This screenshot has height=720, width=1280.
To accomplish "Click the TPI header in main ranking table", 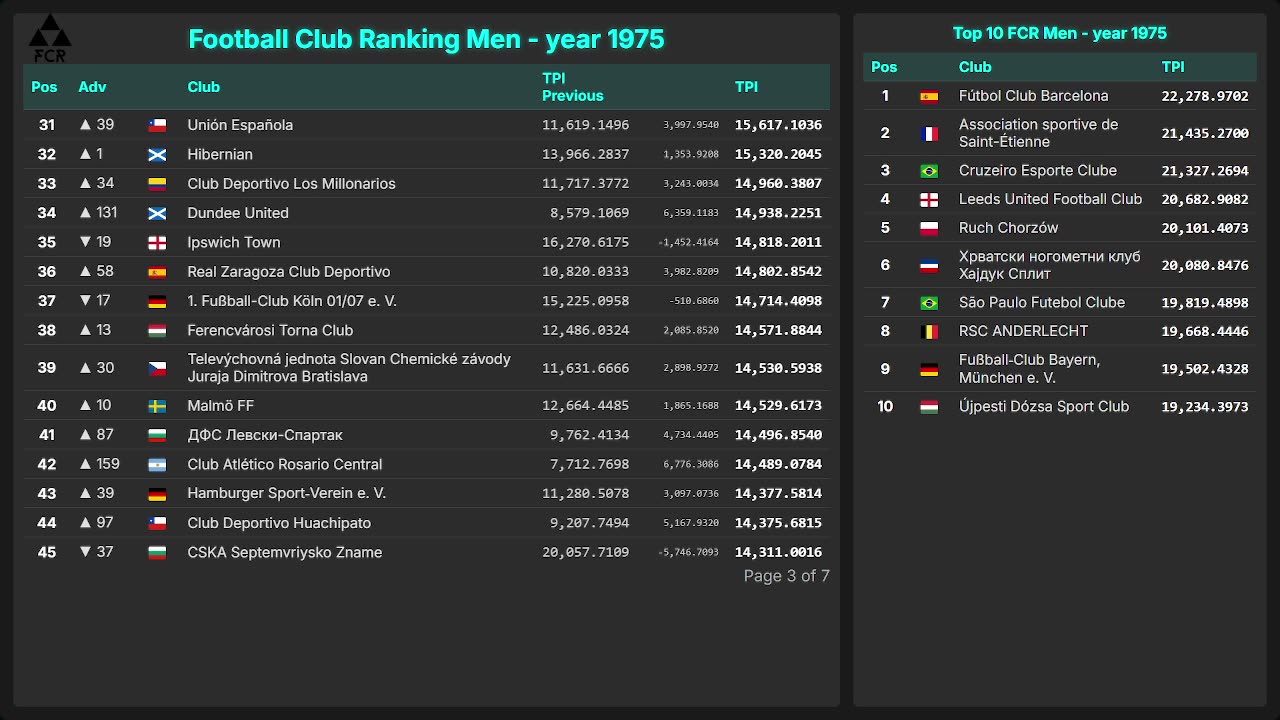I will (x=746, y=87).
